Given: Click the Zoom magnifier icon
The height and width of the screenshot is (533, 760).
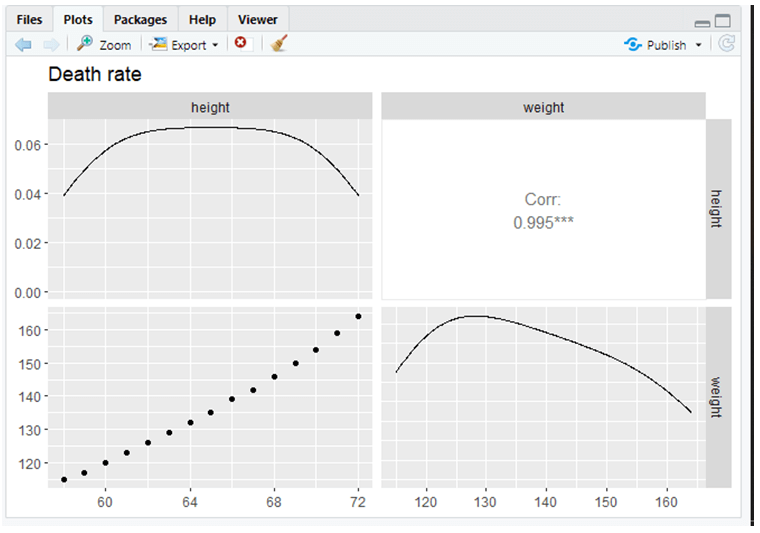Looking at the screenshot, I should 85,44.
